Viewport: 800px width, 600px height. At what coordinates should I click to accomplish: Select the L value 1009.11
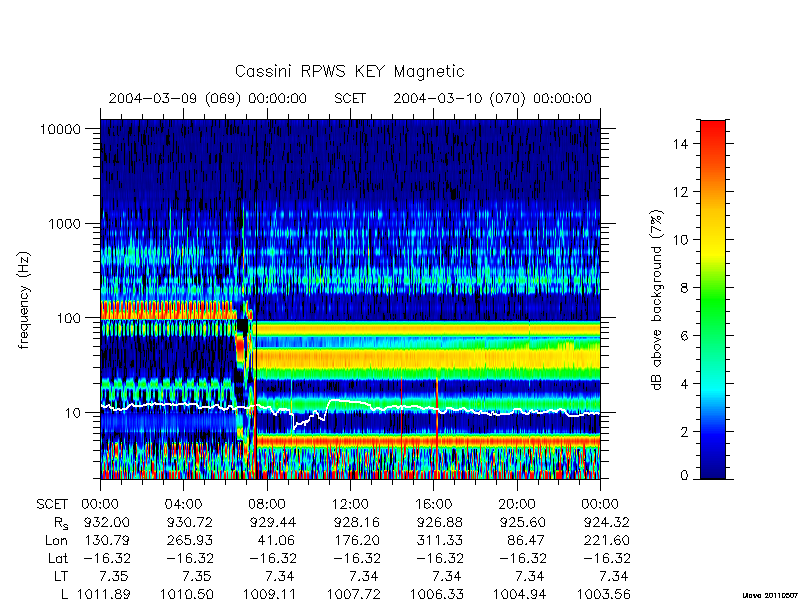coord(270,594)
